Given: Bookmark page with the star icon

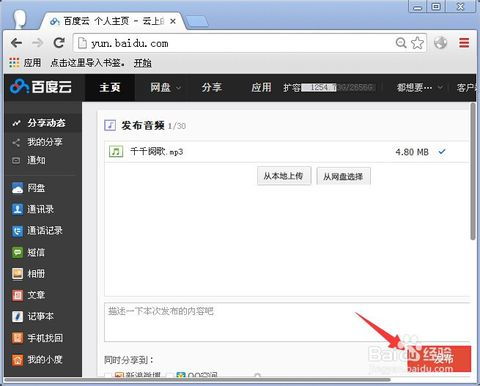Looking at the screenshot, I should [x=417, y=43].
